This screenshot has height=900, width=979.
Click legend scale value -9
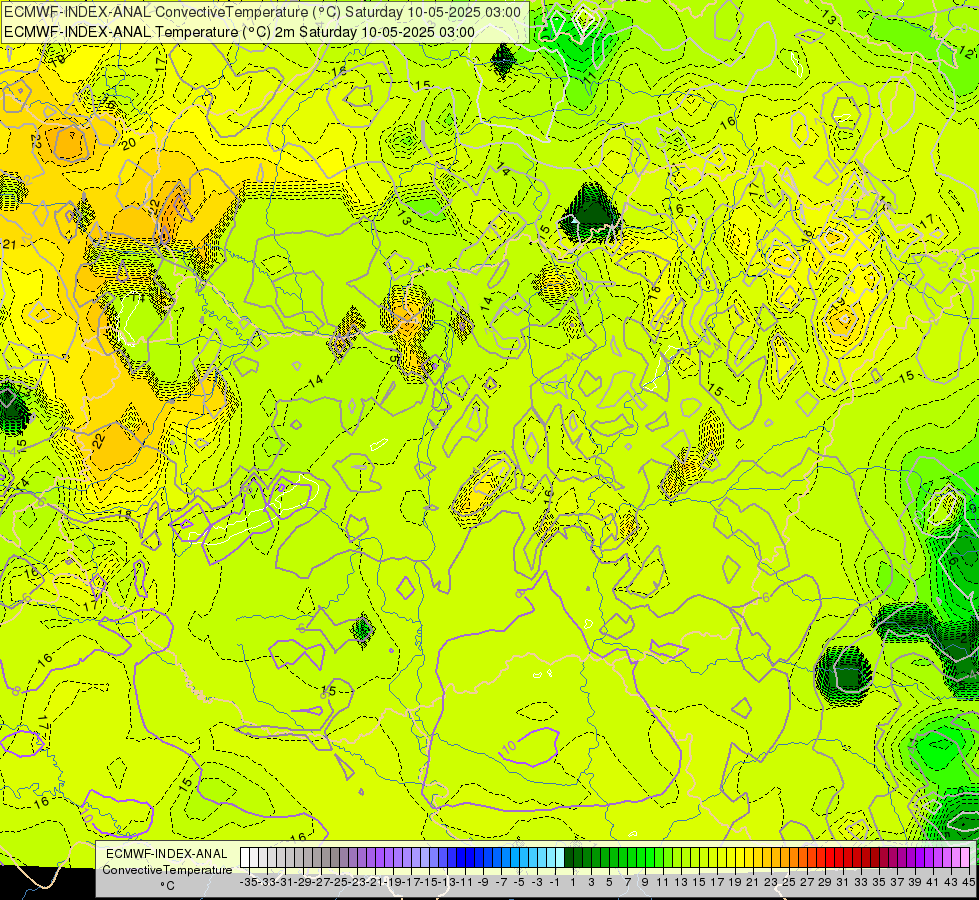coord(483,883)
